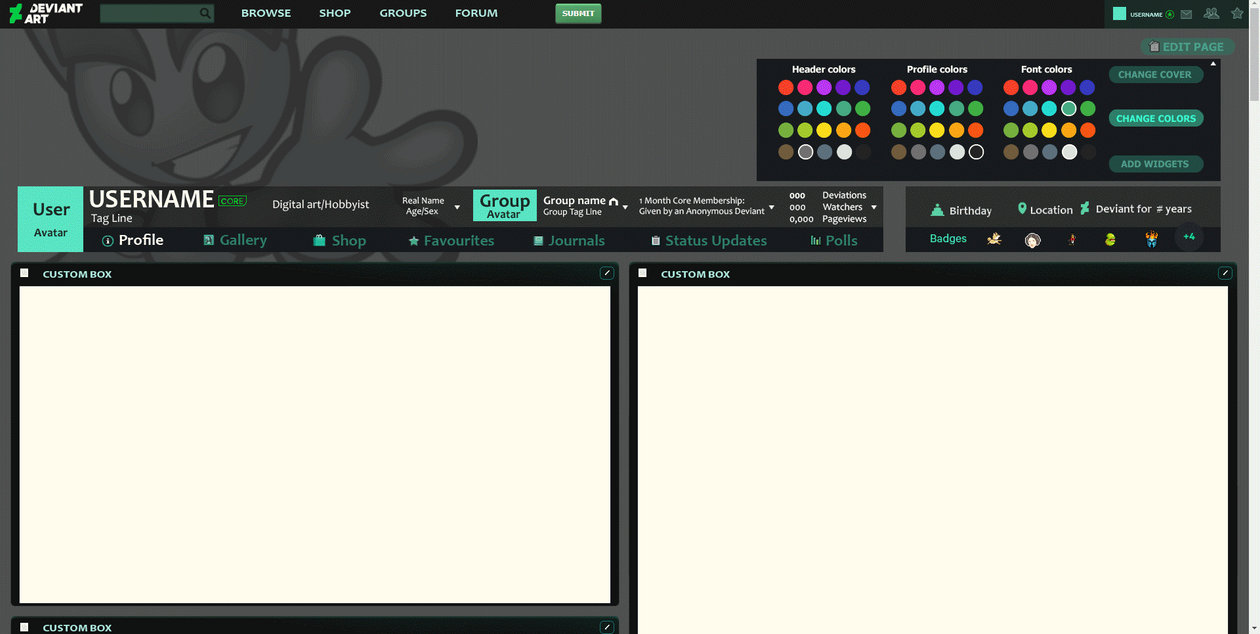The width and height of the screenshot is (1260, 634).
Task: Open the mail envelope icon in the top bar
Action: tap(1186, 14)
